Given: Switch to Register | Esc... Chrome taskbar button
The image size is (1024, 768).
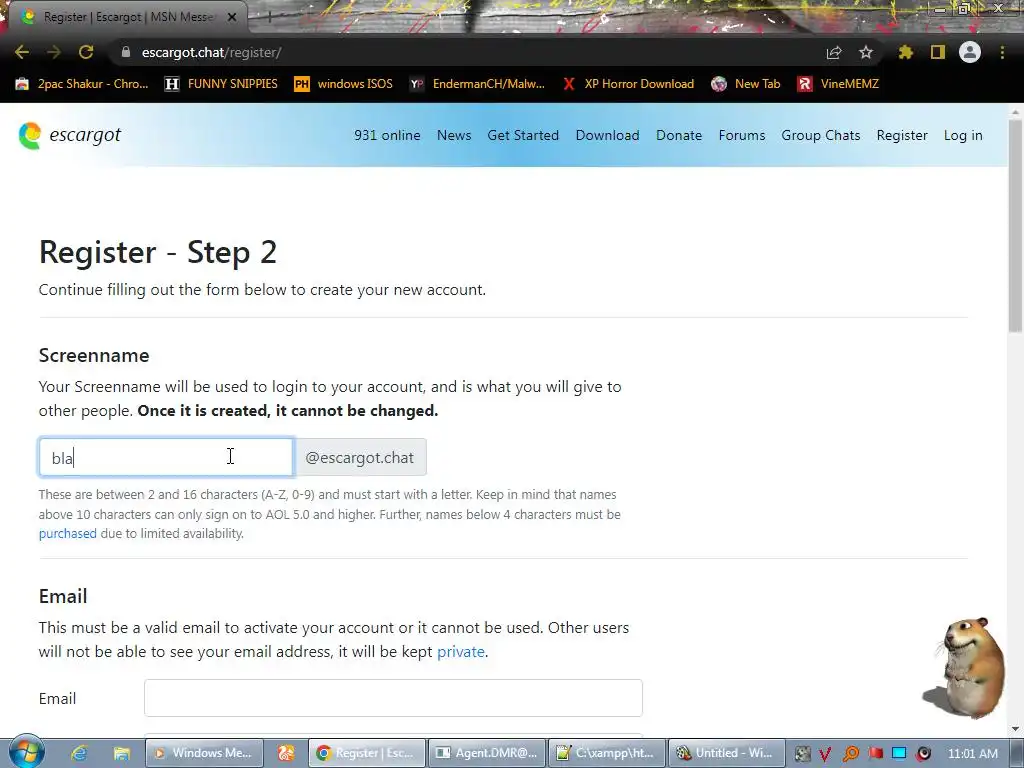Looking at the screenshot, I should pos(367,753).
